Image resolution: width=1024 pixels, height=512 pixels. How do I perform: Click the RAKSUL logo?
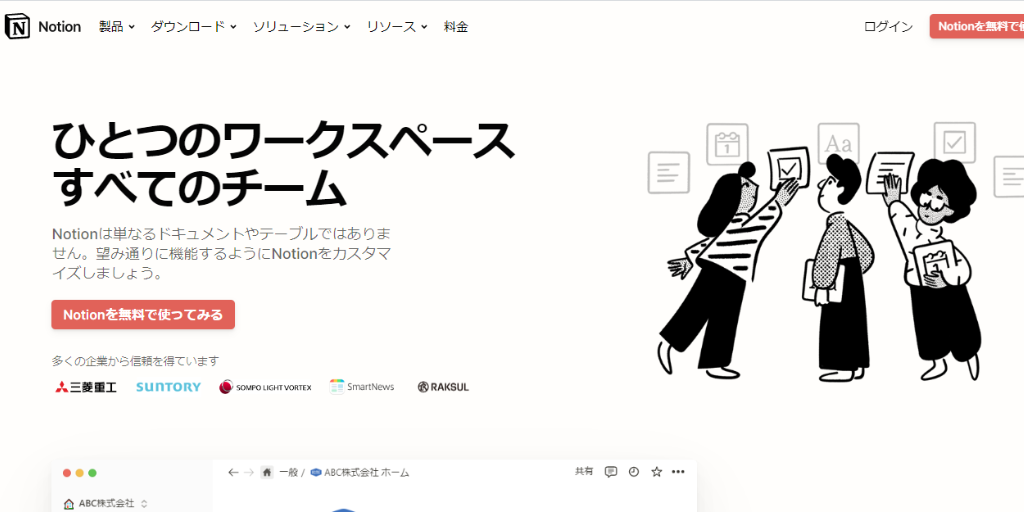pos(443,387)
